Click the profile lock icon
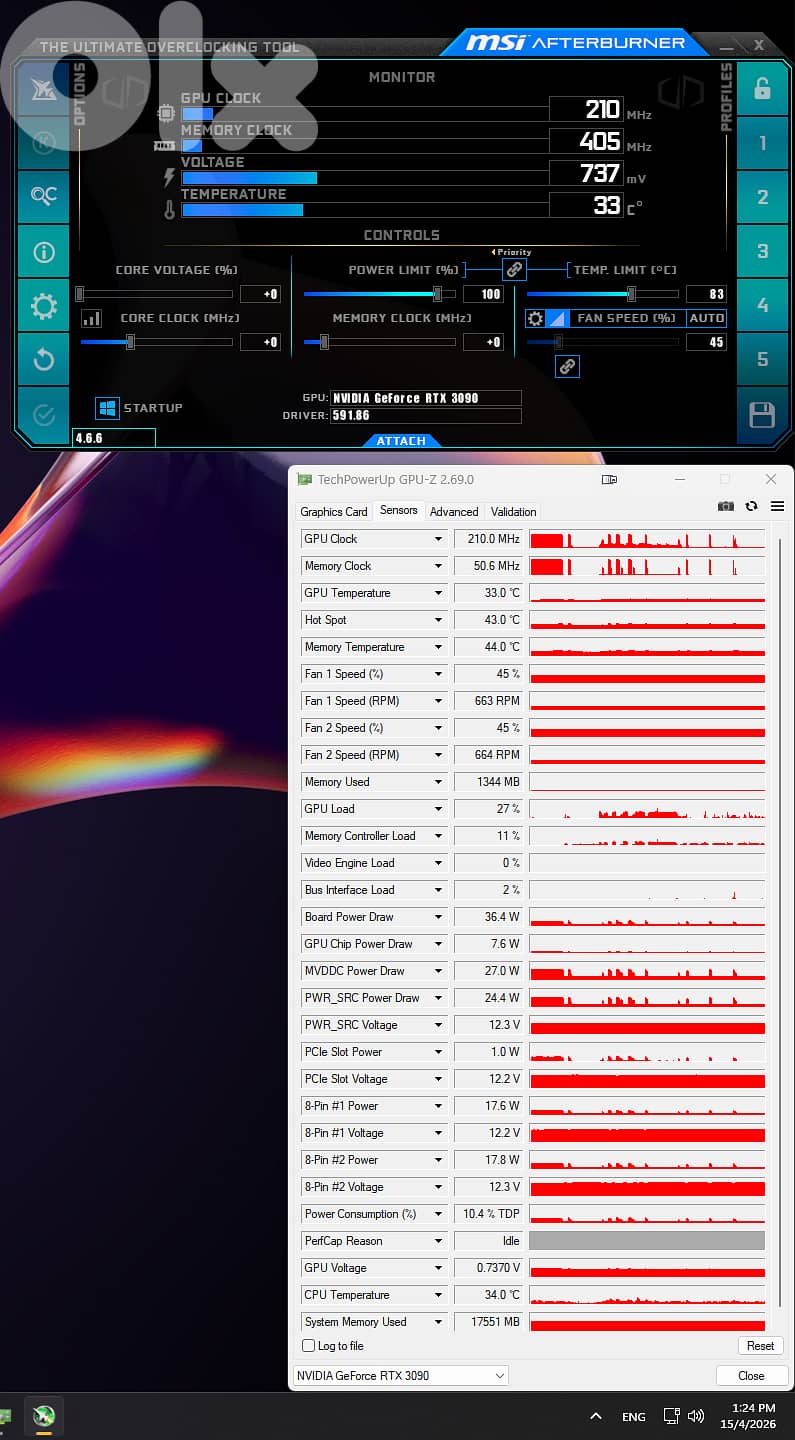 [x=762, y=89]
